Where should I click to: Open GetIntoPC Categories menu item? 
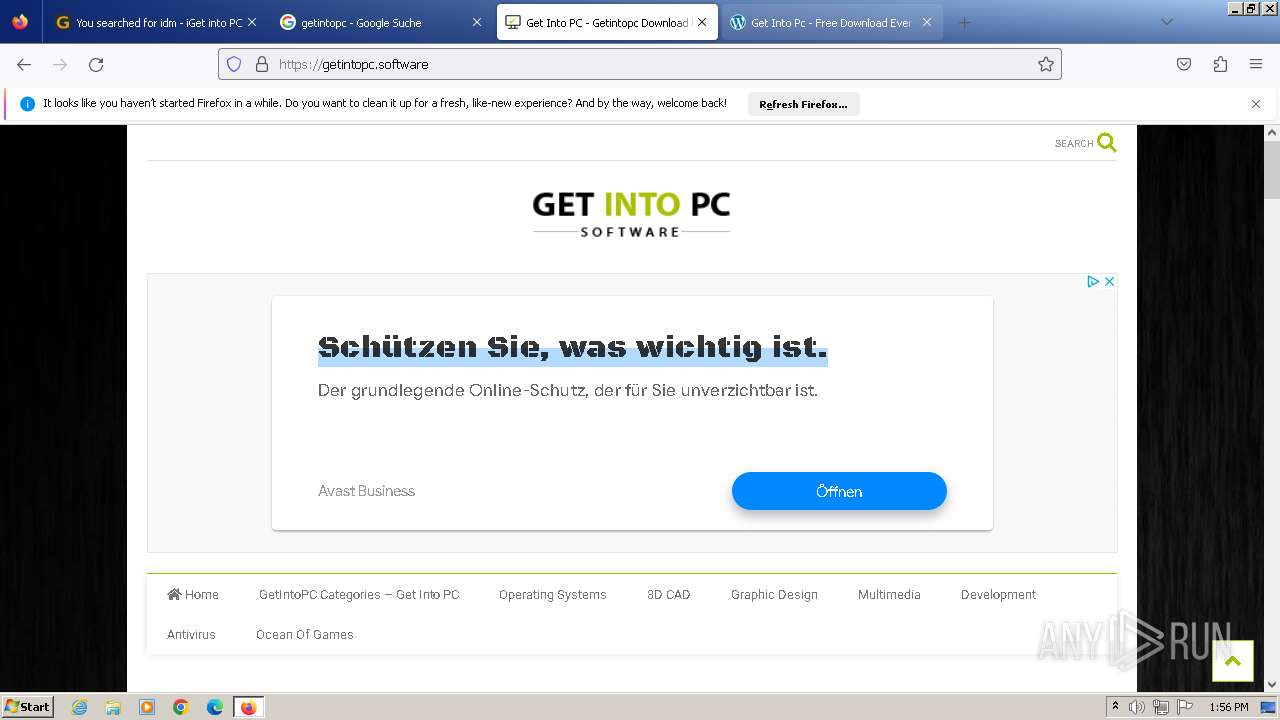coord(359,594)
